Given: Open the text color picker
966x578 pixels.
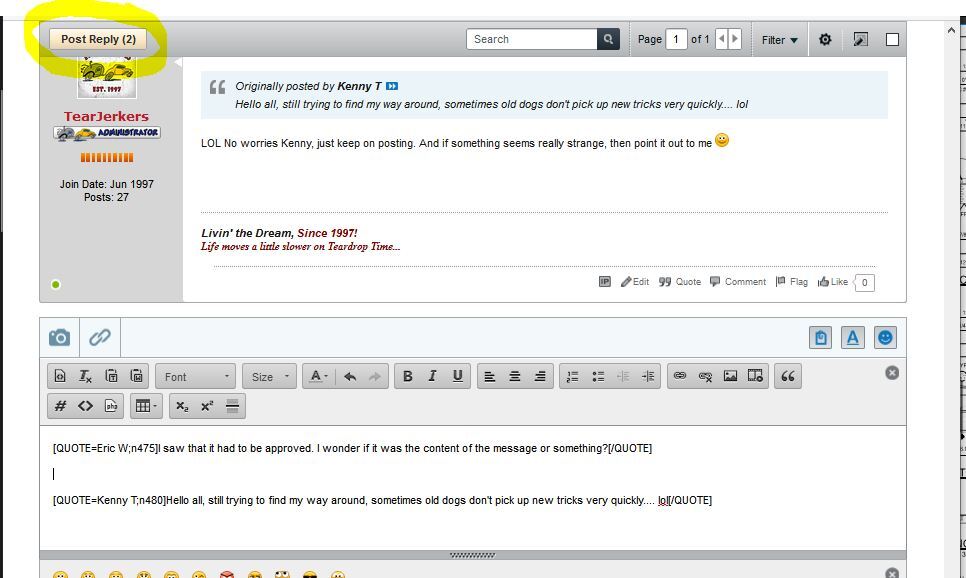Looking at the screenshot, I should coord(318,377).
